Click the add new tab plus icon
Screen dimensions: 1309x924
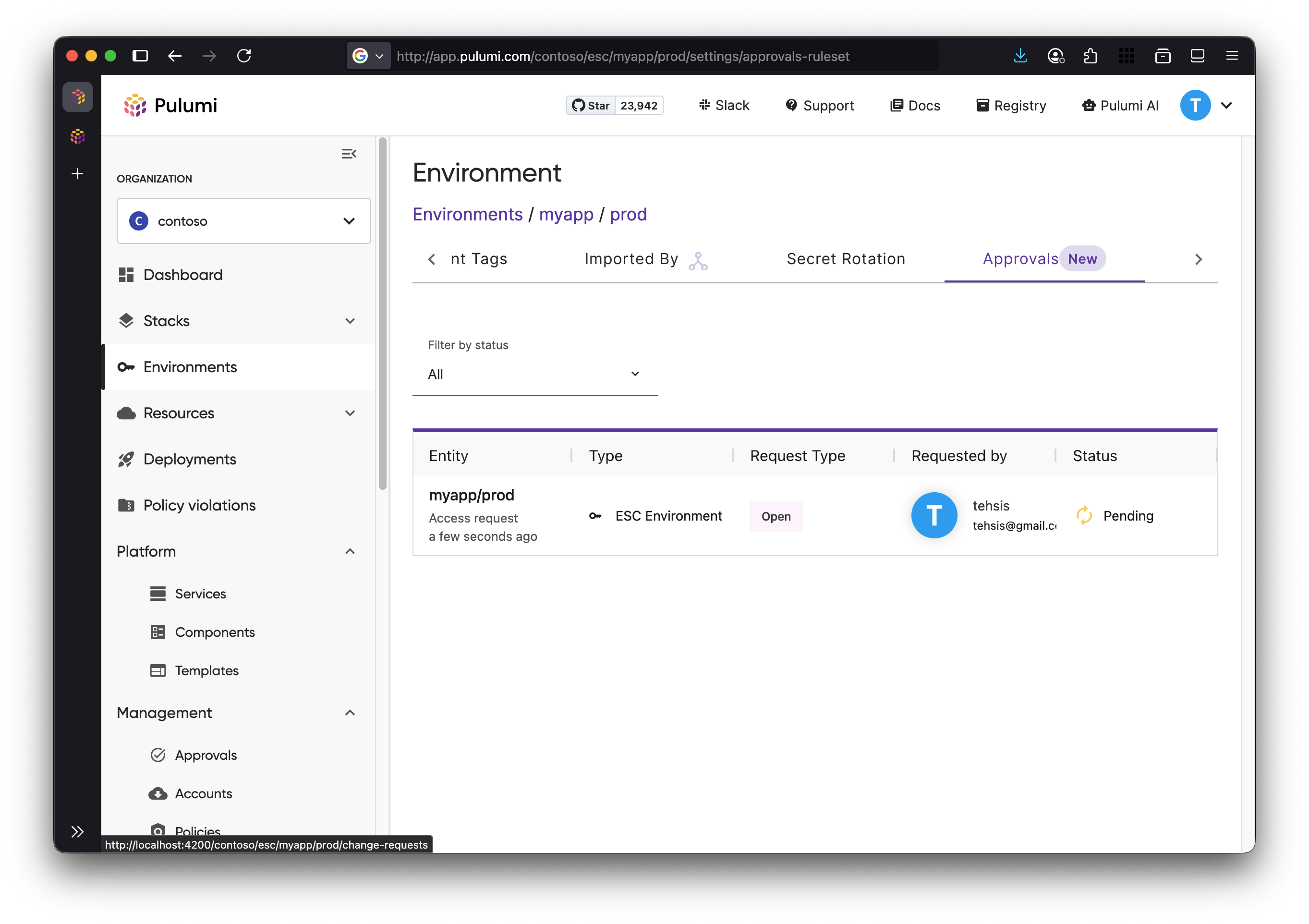pos(77,173)
